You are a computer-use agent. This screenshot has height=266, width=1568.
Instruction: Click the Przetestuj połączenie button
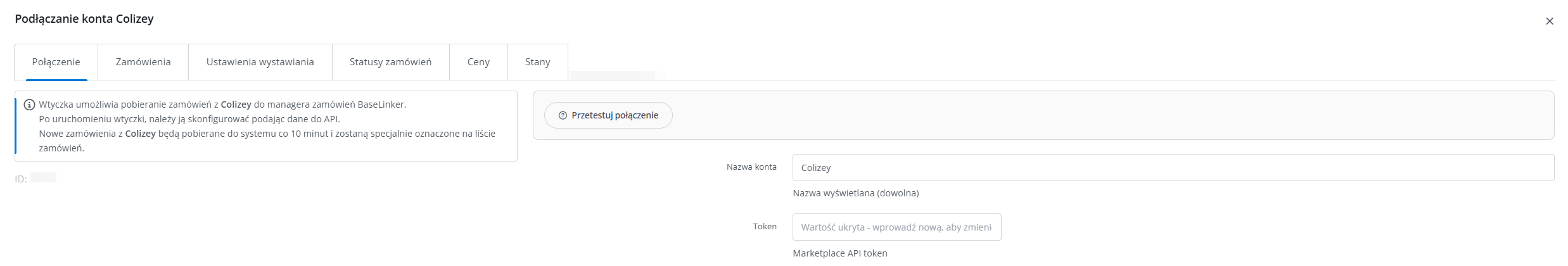click(x=608, y=115)
